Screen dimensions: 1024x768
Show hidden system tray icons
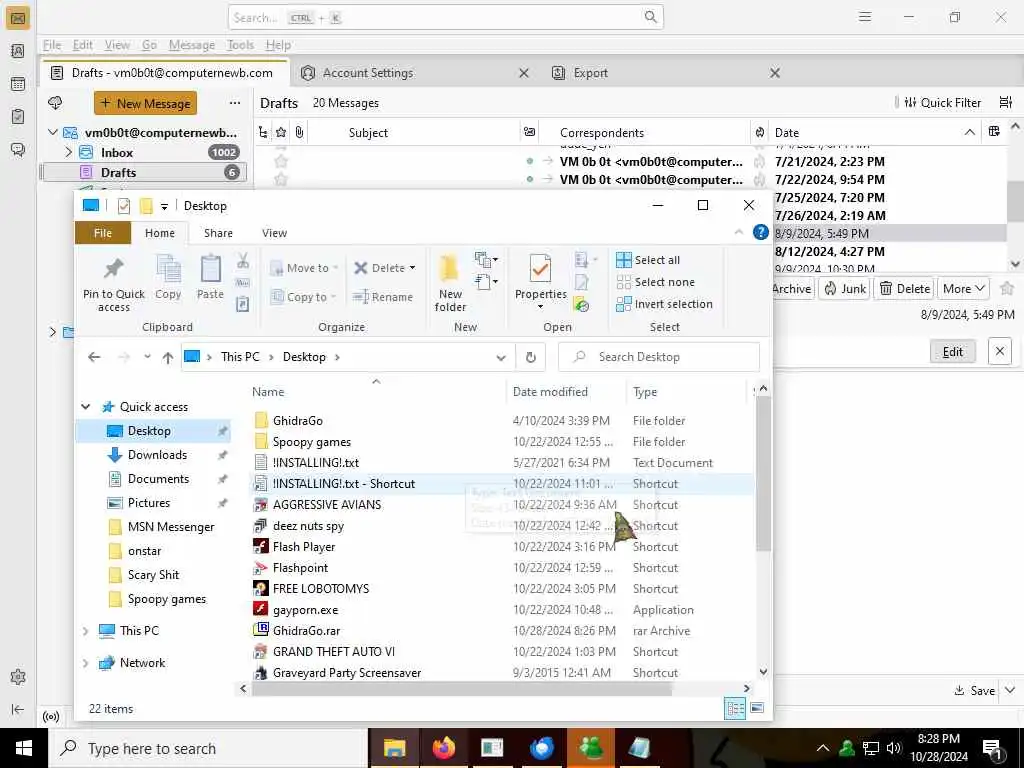(x=823, y=748)
